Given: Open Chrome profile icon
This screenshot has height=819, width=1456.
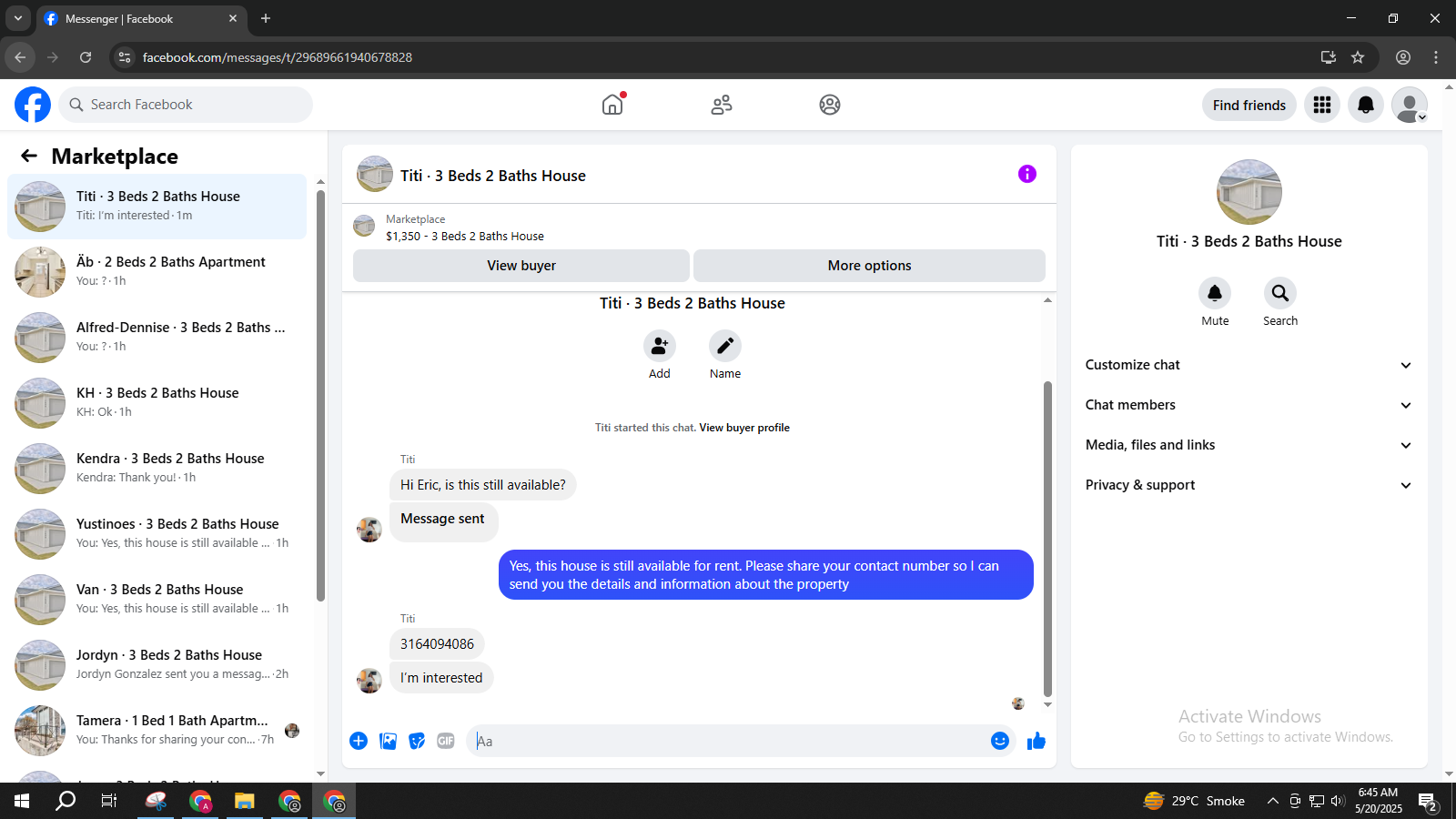Looking at the screenshot, I should click(x=1403, y=57).
